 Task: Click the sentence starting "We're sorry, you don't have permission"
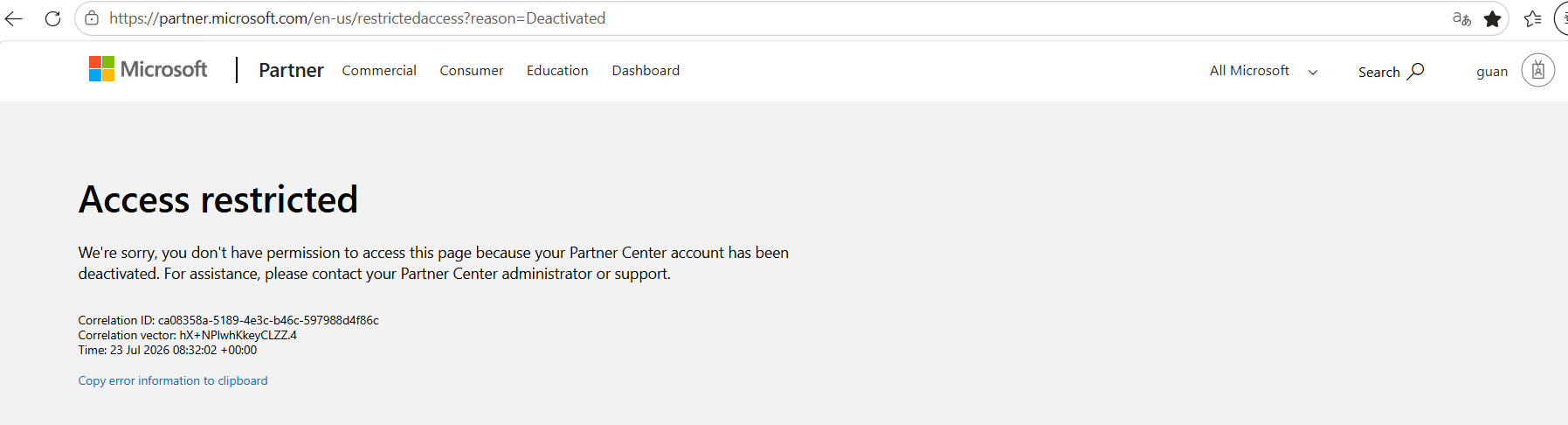click(433, 263)
